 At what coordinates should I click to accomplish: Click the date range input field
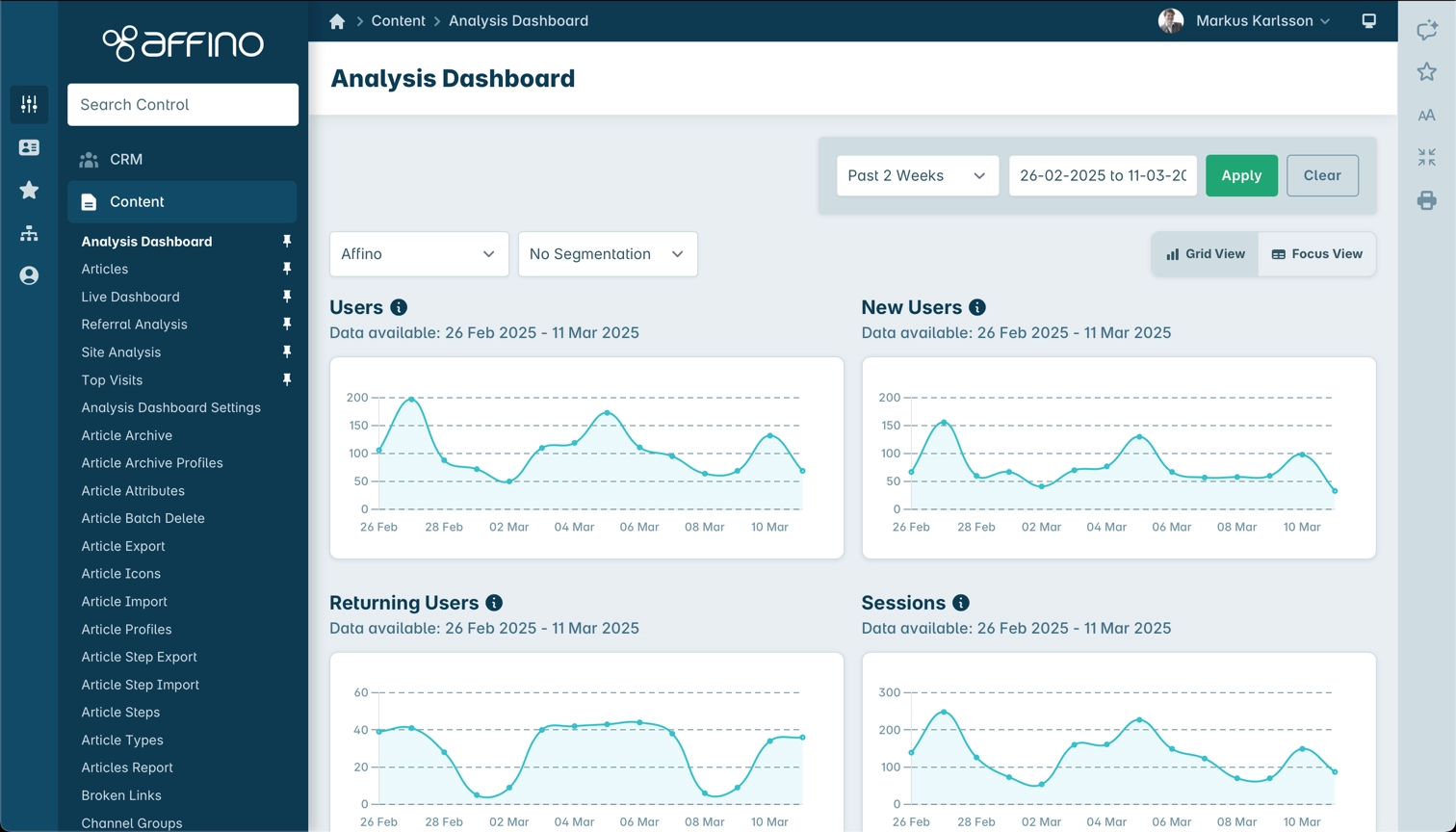pos(1103,175)
